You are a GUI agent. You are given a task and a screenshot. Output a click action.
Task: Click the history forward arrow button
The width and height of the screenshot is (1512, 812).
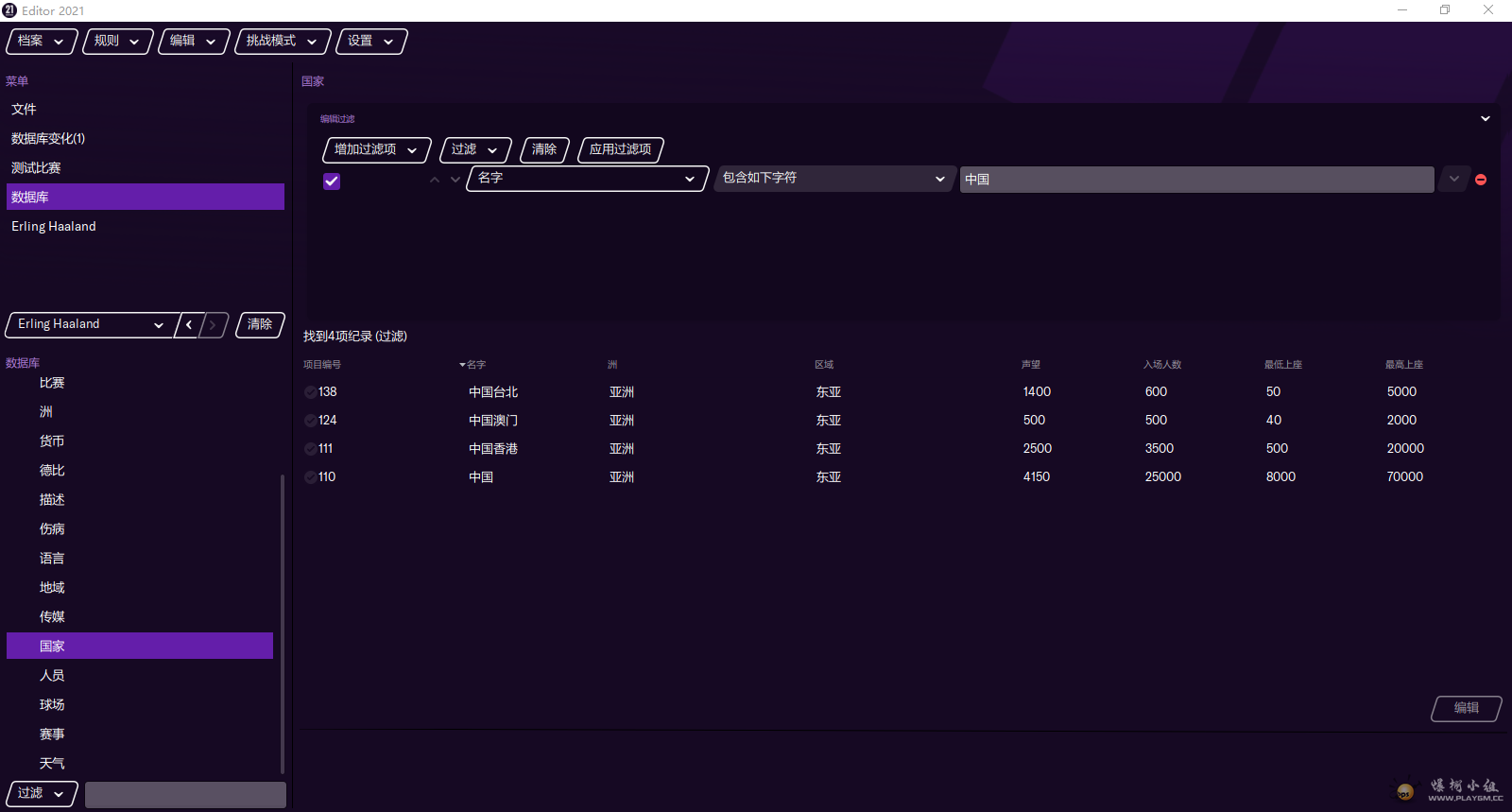coord(214,324)
